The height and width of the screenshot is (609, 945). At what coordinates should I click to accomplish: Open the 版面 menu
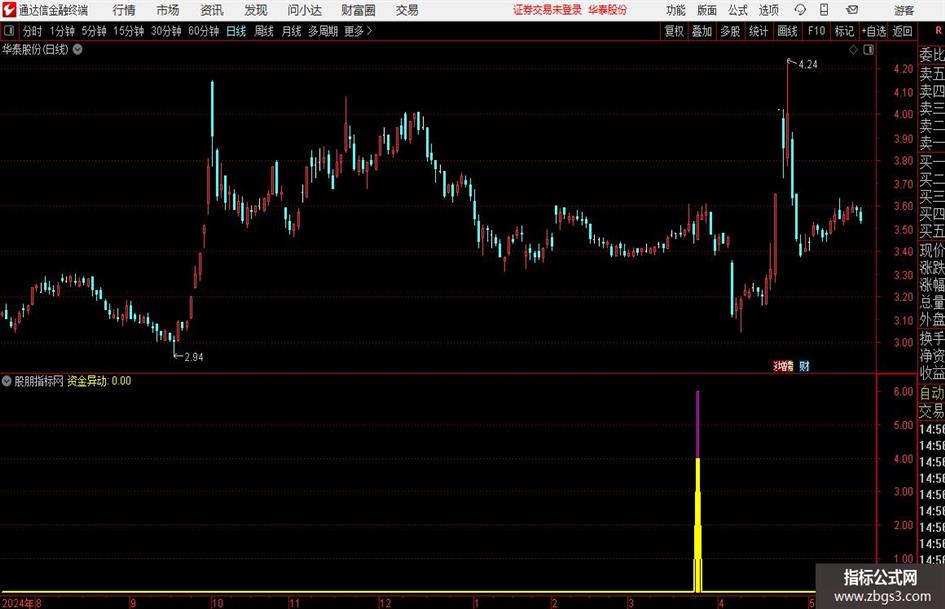[x=707, y=10]
